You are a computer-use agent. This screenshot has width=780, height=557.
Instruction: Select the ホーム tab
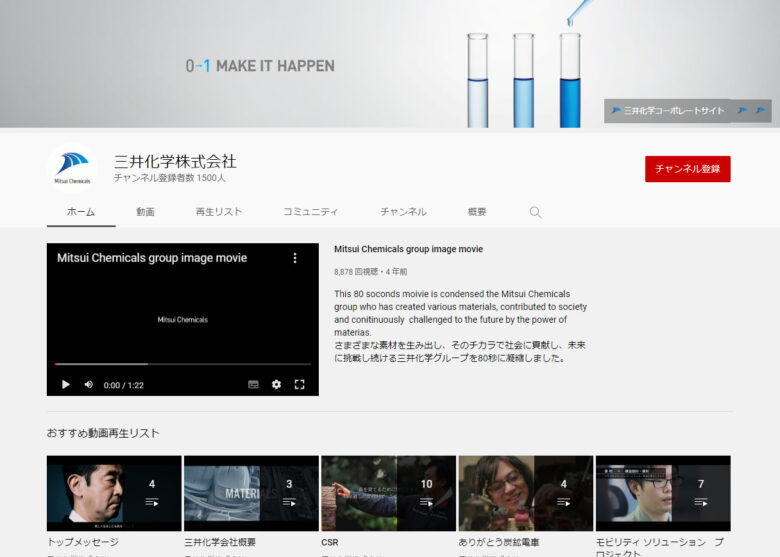(x=81, y=212)
